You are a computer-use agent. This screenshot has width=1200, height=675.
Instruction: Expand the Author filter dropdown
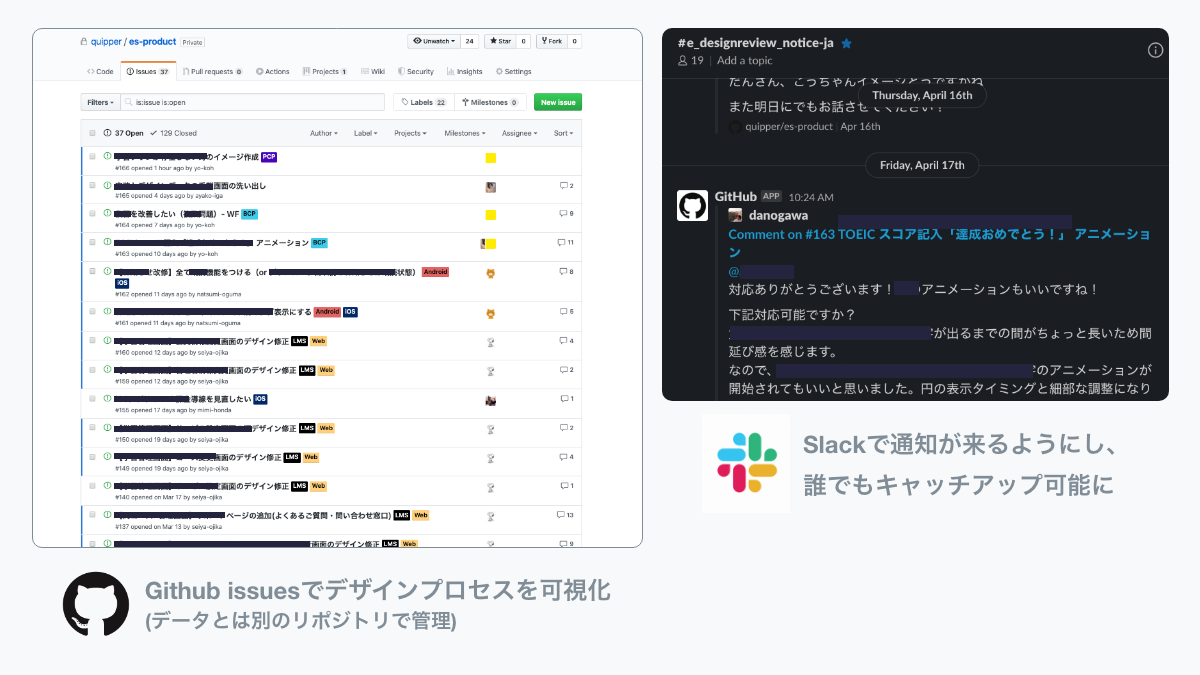(x=323, y=133)
